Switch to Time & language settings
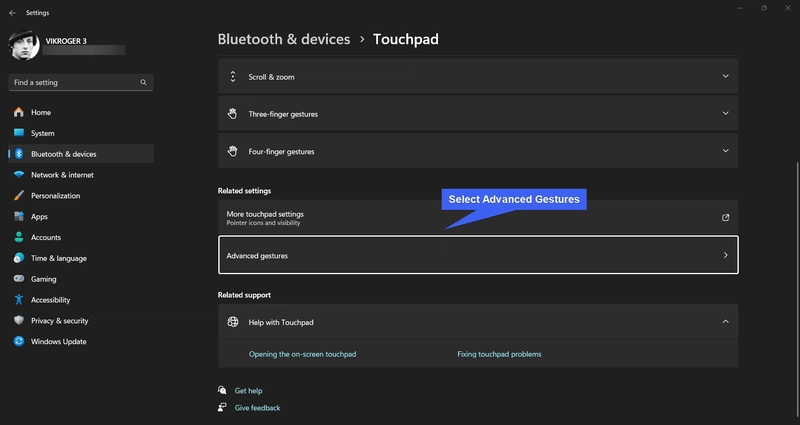800x425 pixels. (58, 258)
